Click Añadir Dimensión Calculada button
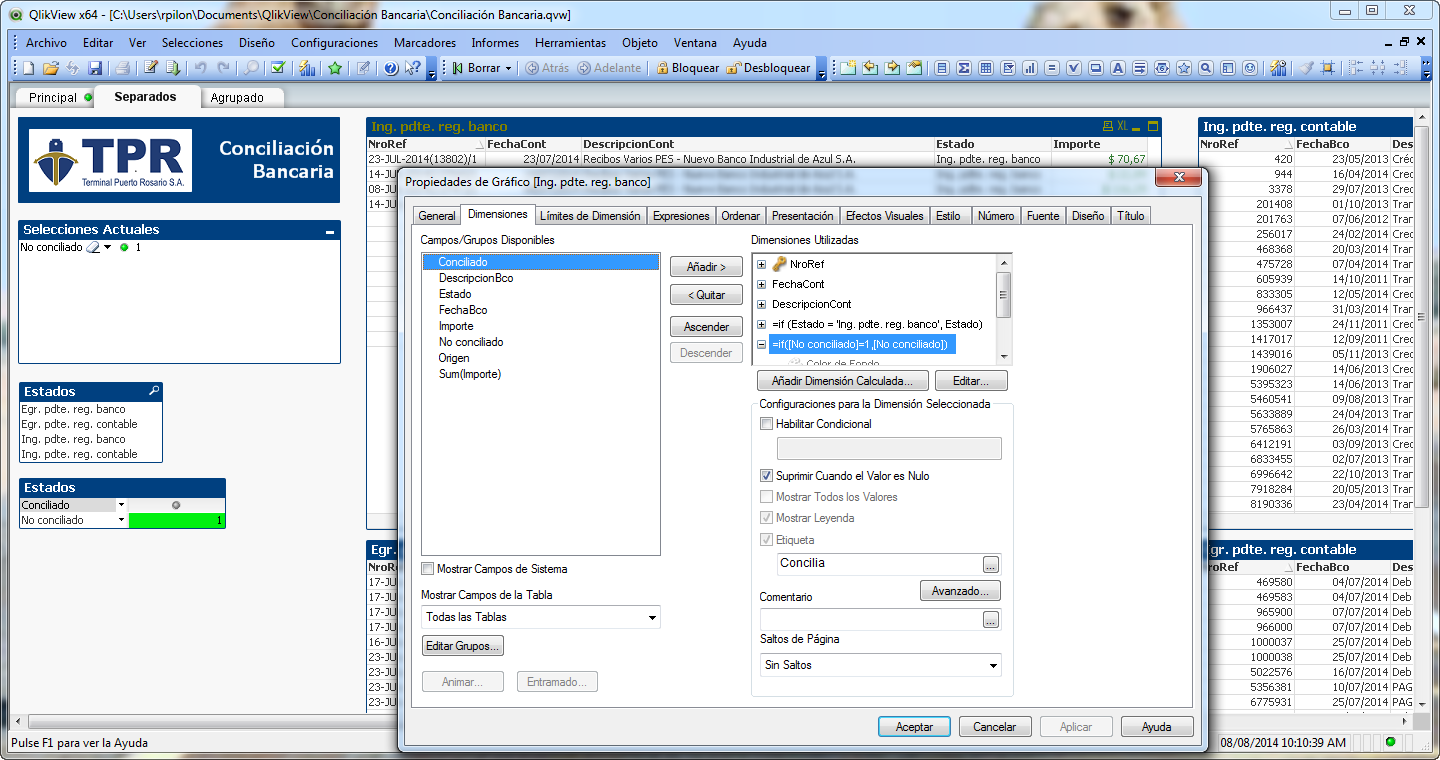Image resolution: width=1440 pixels, height=760 pixels. [842, 381]
